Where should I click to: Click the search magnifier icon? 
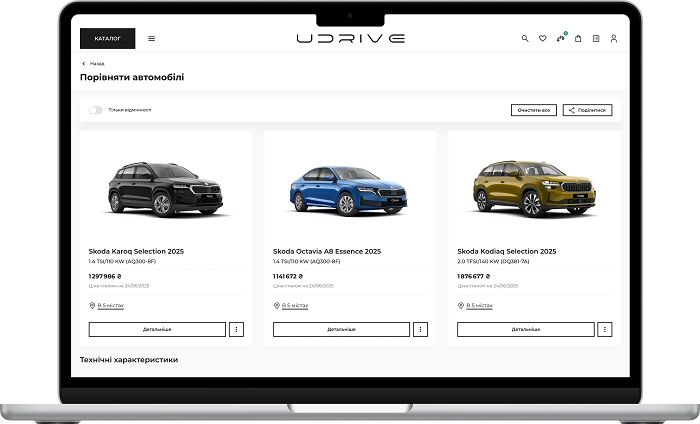click(x=525, y=39)
